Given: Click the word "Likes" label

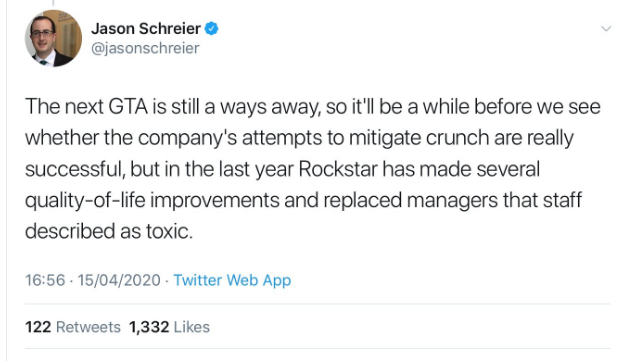Looking at the screenshot, I should click(192, 327).
